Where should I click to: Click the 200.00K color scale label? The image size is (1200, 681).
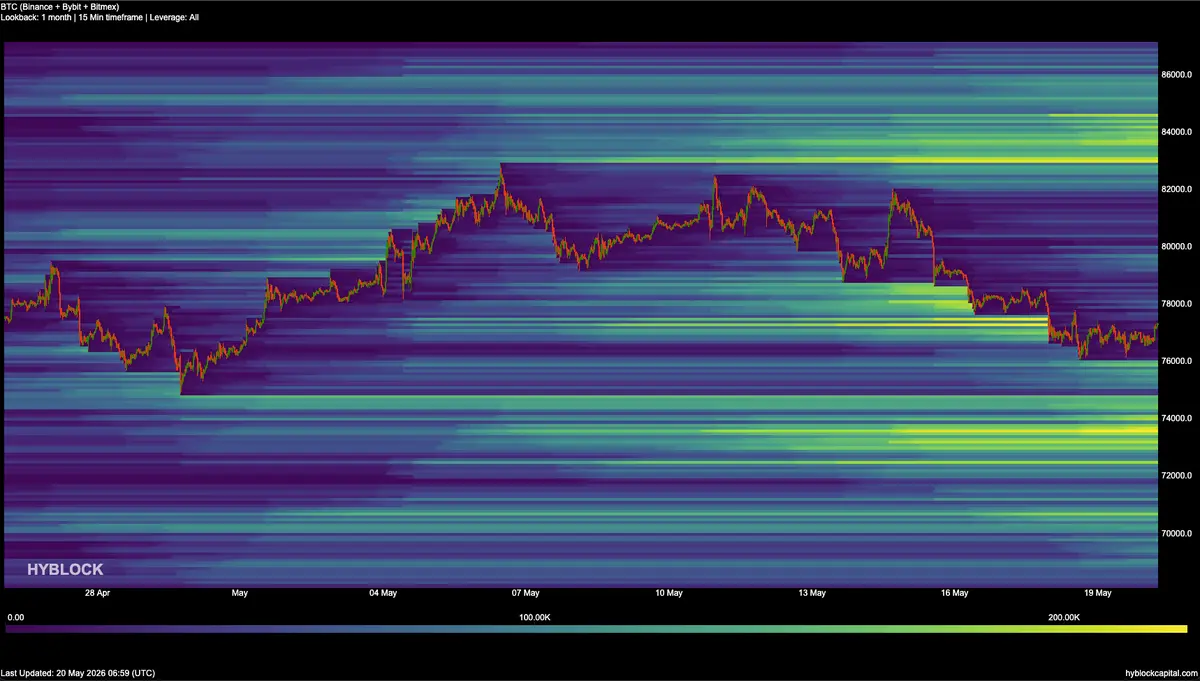1063,618
